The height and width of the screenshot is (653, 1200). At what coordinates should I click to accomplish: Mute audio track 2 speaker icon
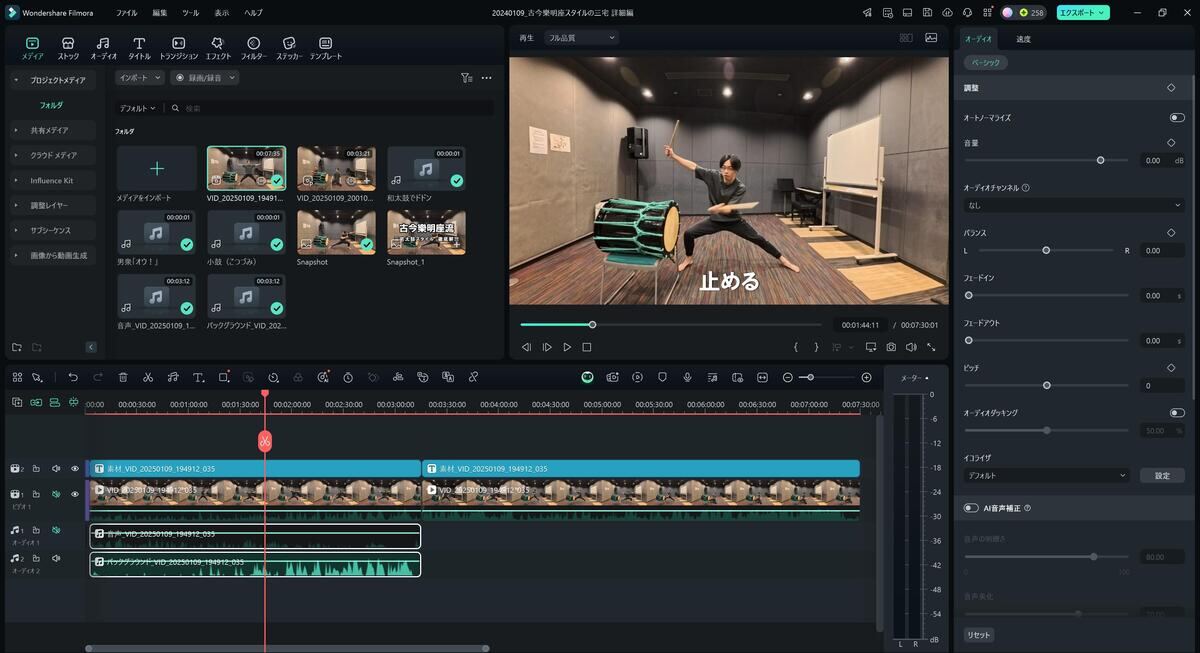coord(56,559)
